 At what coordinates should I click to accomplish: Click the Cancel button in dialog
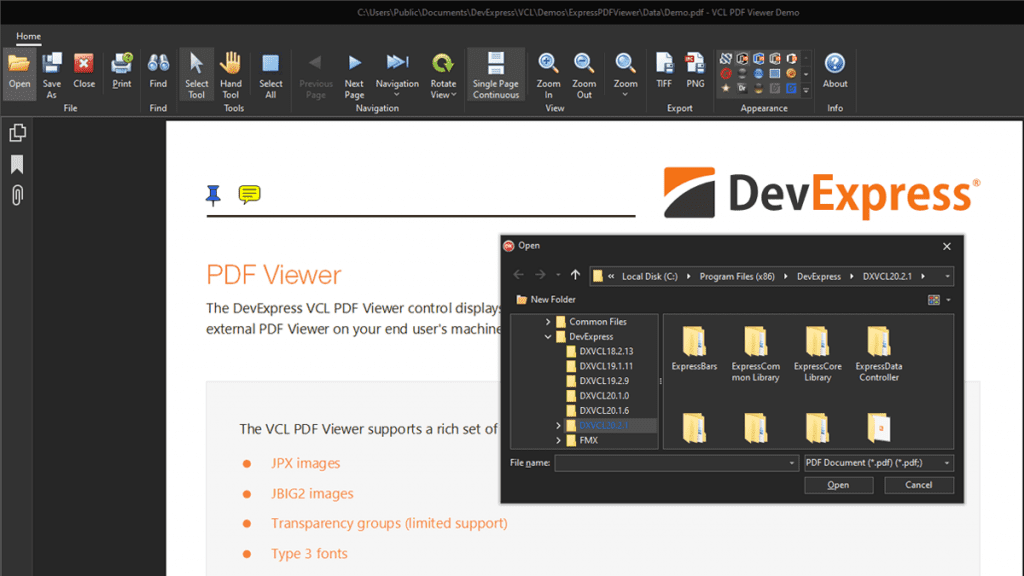pos(918,485)
